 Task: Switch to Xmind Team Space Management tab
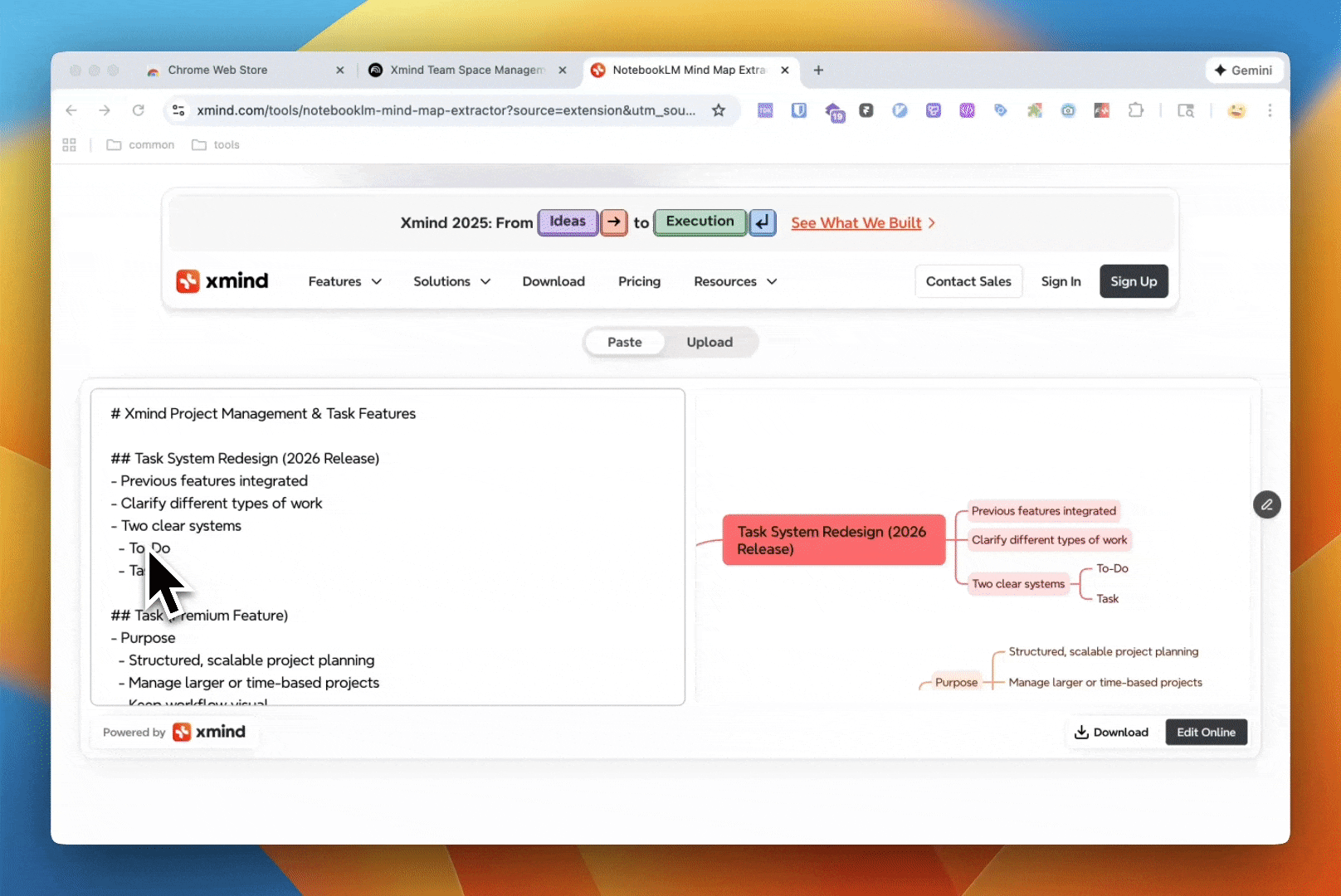pos(467,71)
